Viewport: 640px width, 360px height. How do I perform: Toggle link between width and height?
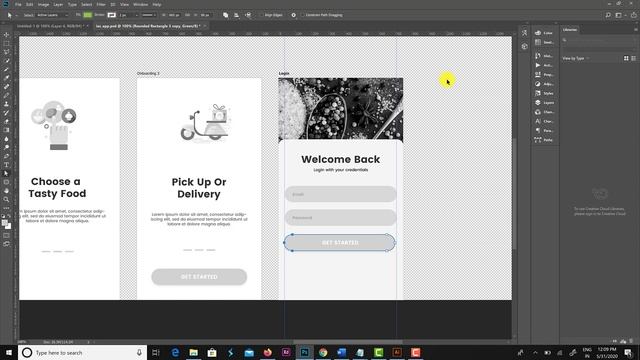[187, 15]
